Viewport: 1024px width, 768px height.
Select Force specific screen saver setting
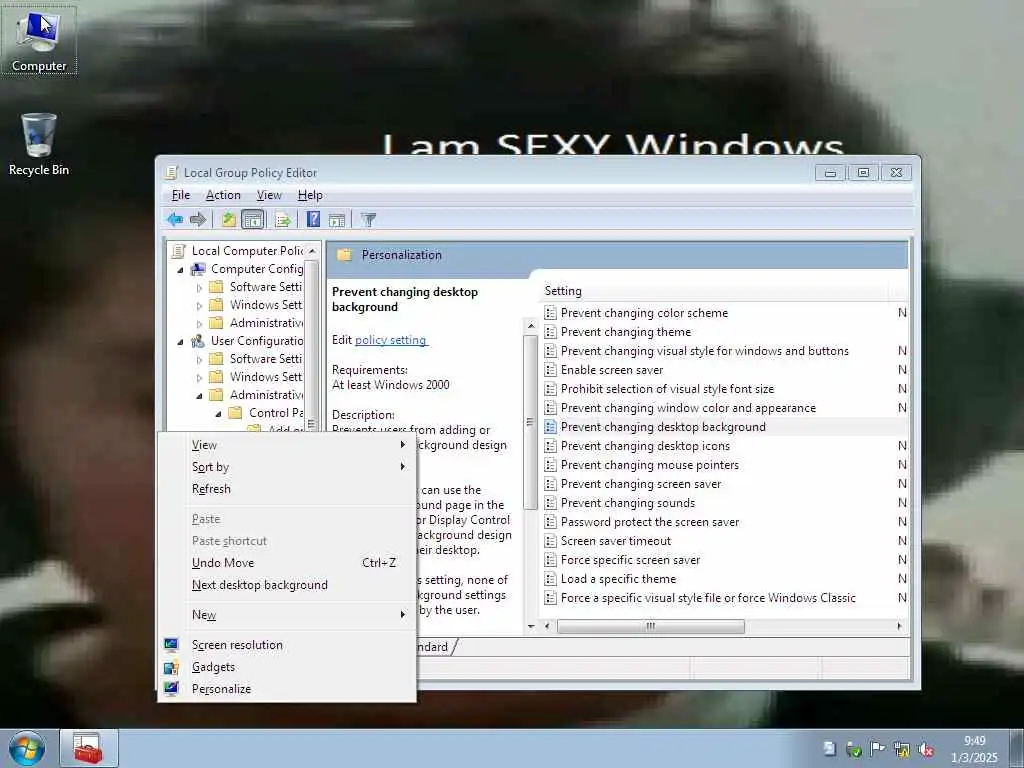click(x=630, y=560)
